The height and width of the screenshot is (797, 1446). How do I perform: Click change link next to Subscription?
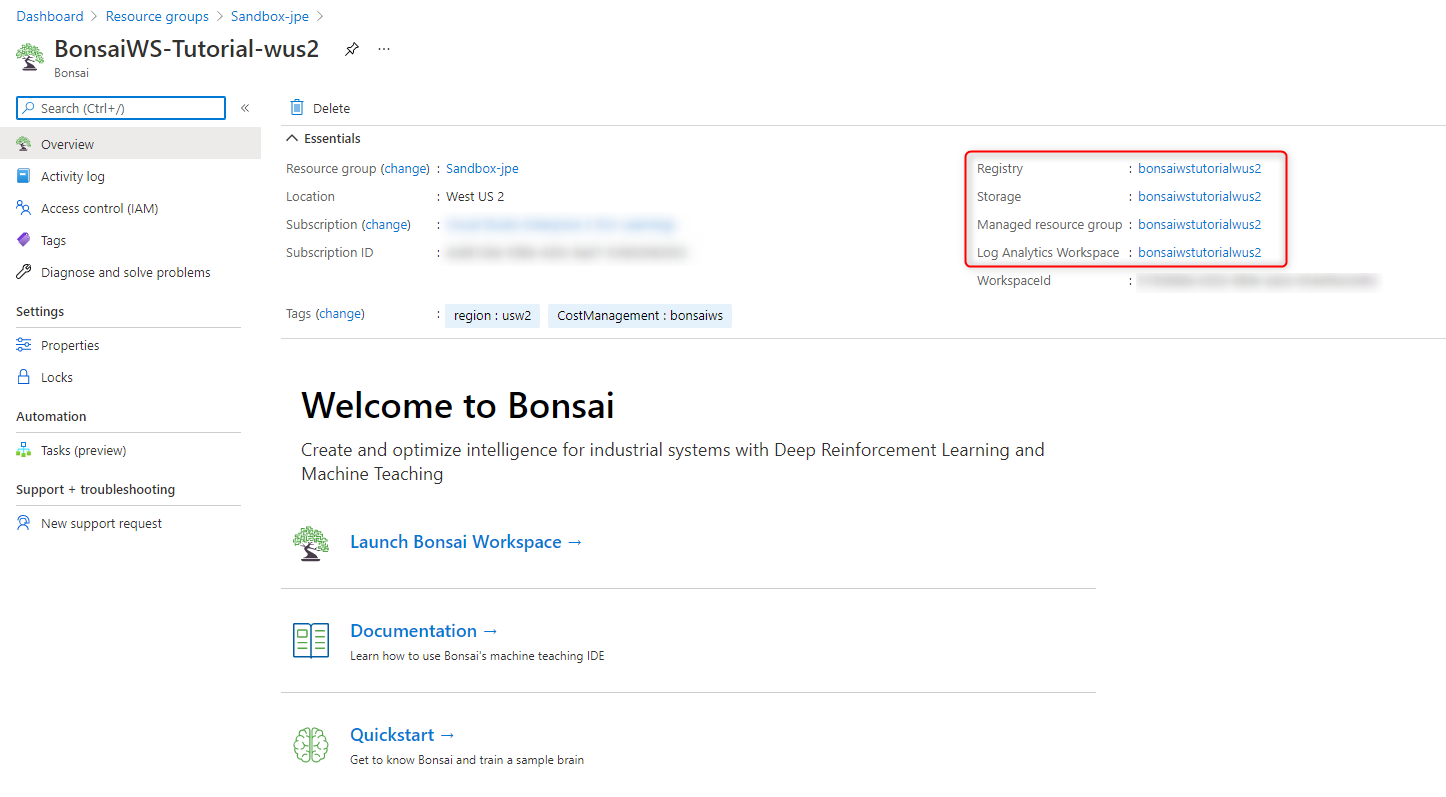[386, 225]
